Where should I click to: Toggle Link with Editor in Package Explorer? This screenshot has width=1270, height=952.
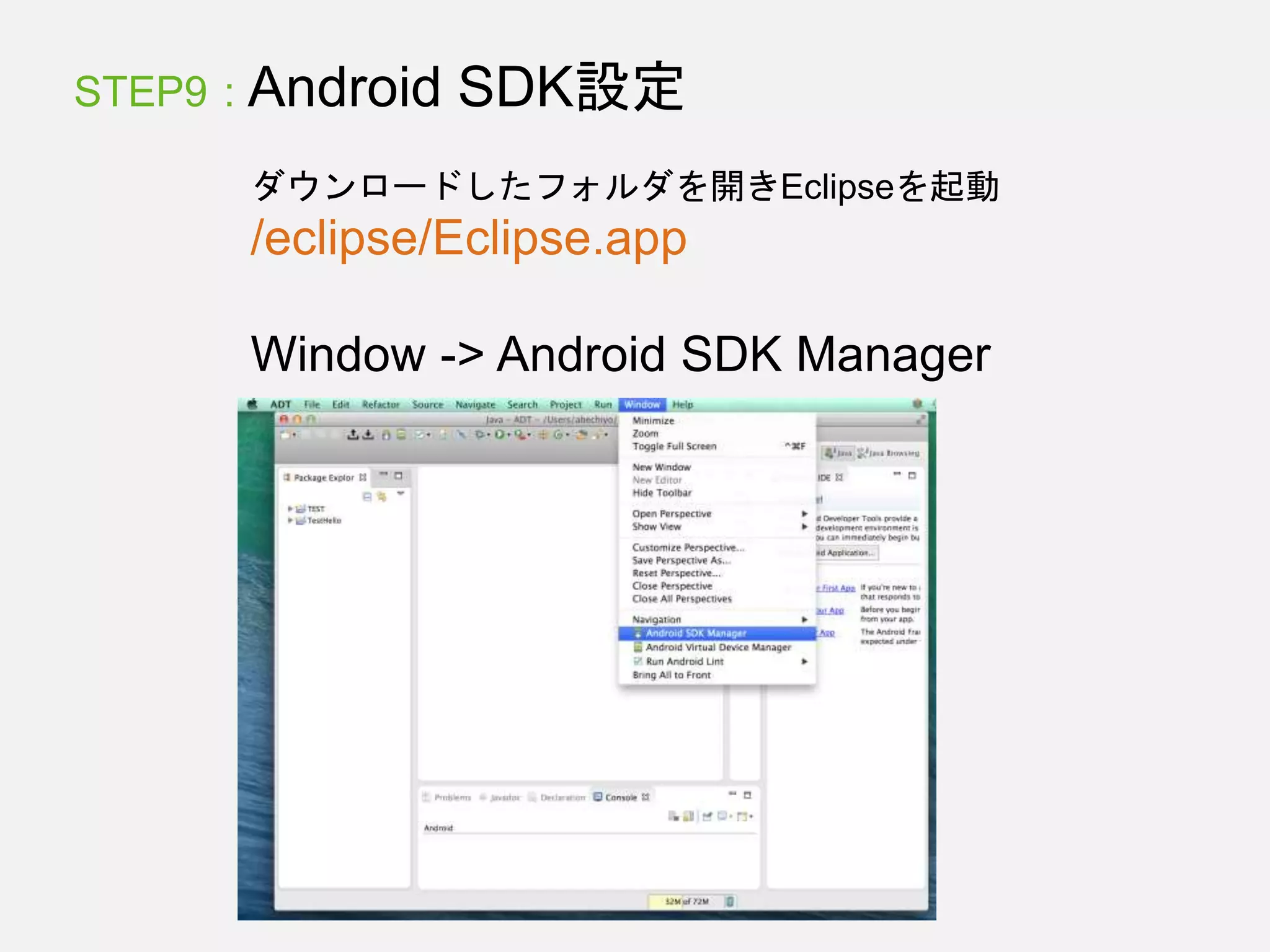point(381,496)
